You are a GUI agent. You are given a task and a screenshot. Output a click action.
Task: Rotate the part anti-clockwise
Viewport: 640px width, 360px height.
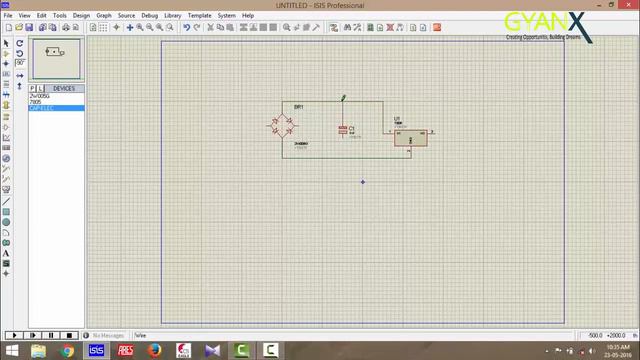tap(20, 53)
